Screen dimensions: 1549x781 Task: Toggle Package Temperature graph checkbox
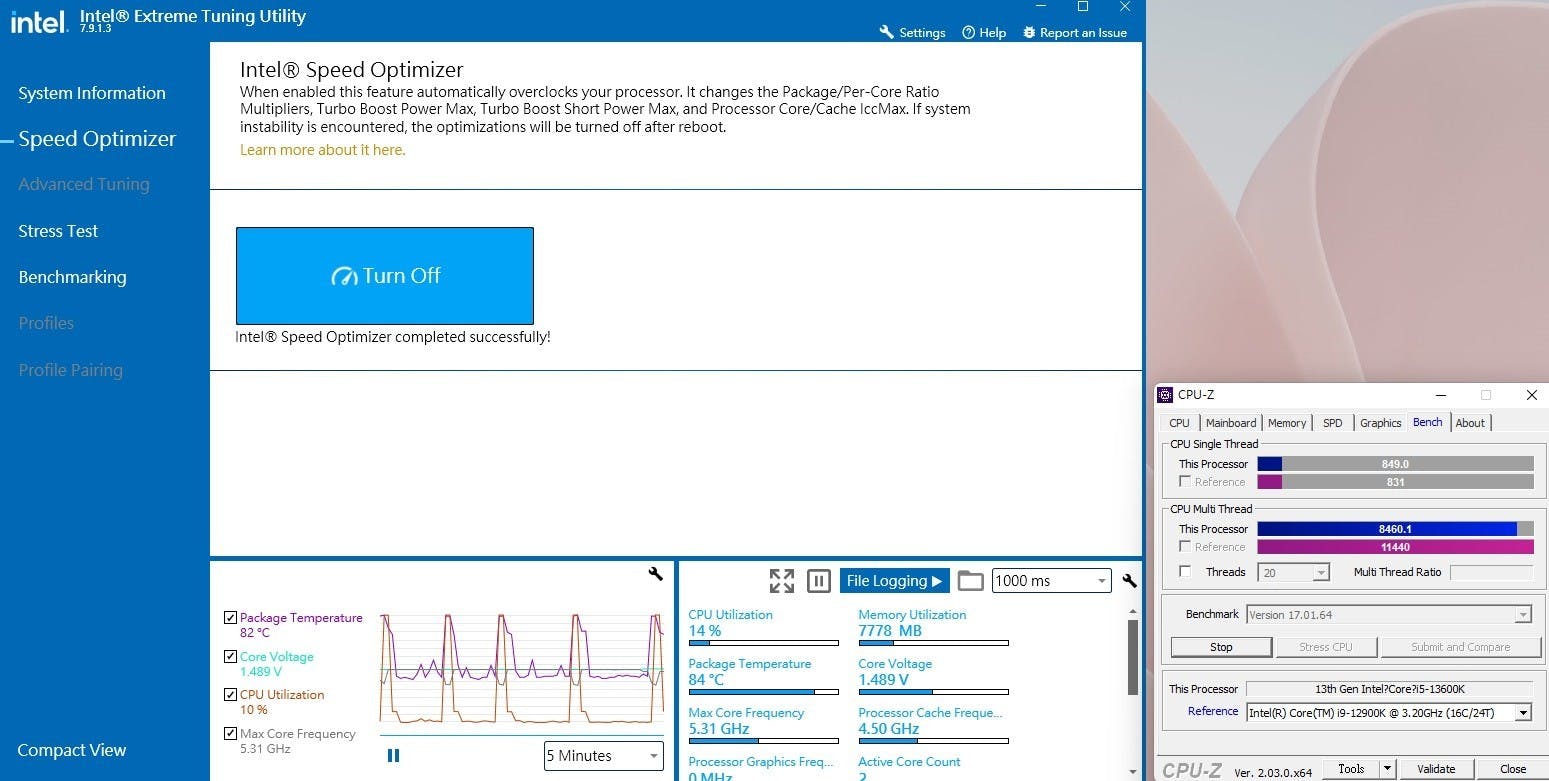tap(231, 618)
